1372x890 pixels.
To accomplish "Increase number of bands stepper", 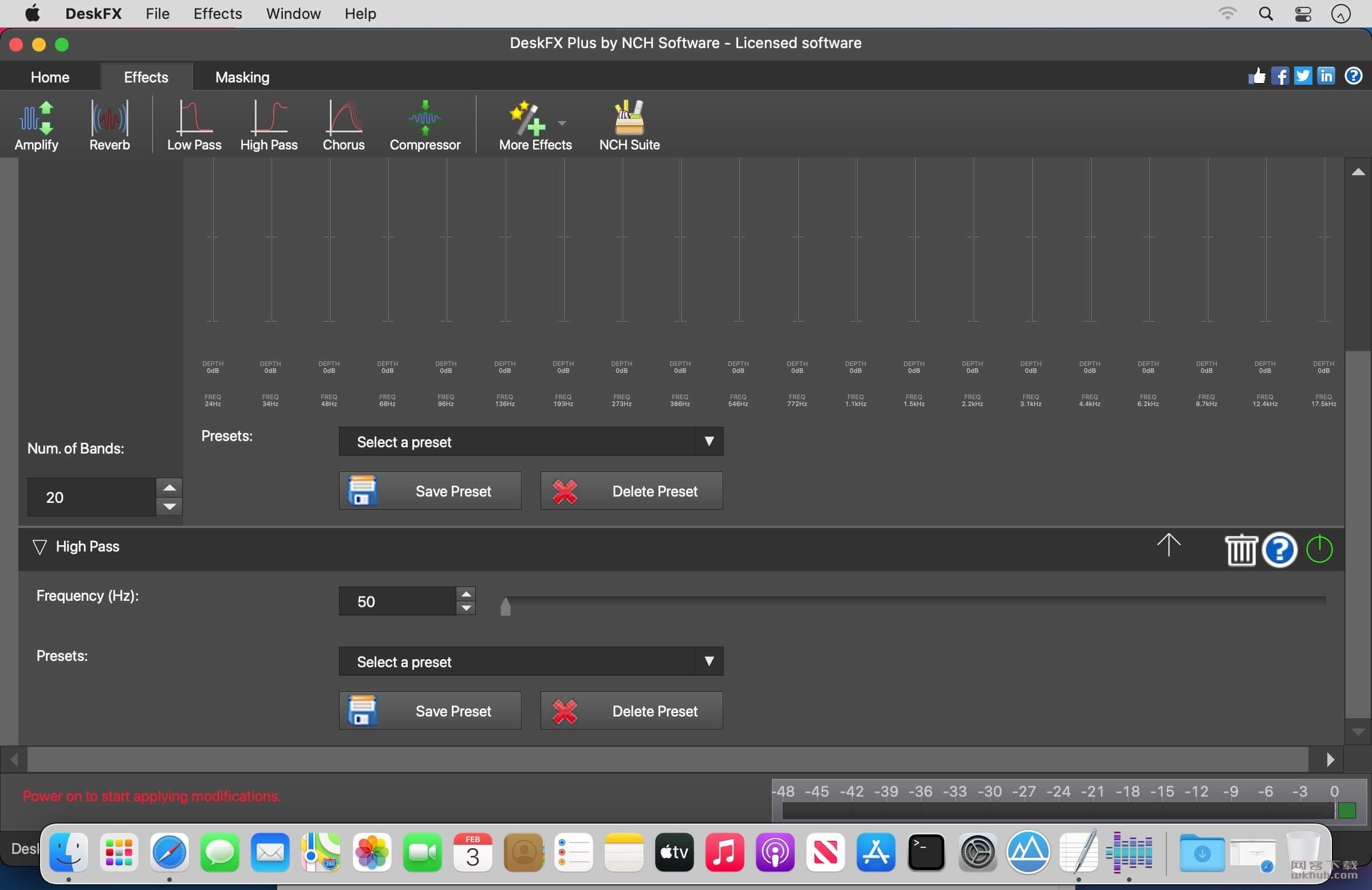I will tap(169, 487).
